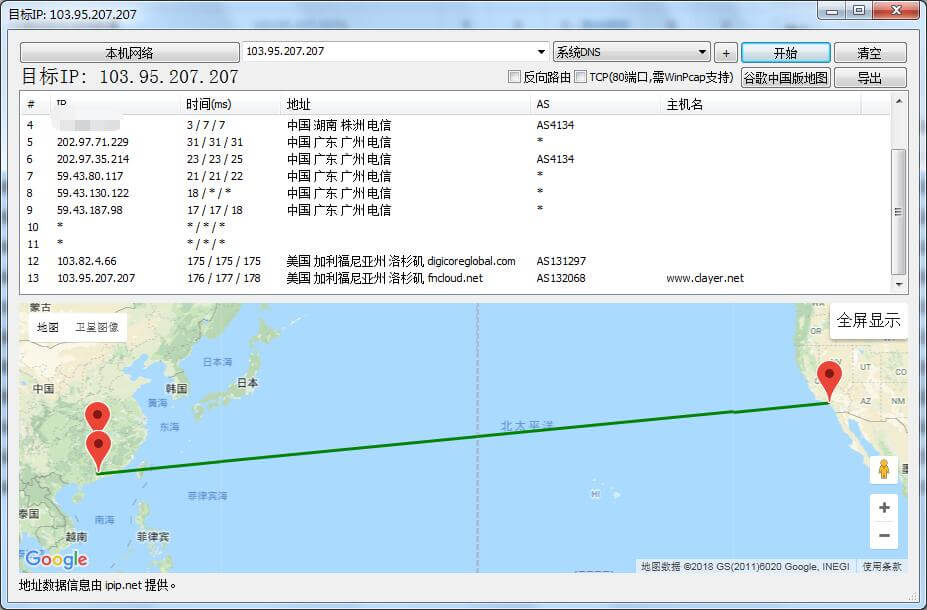Click the red map pin in Los Angeles
This screenshot has height=610, width=927.
click(x=829, y=381)
